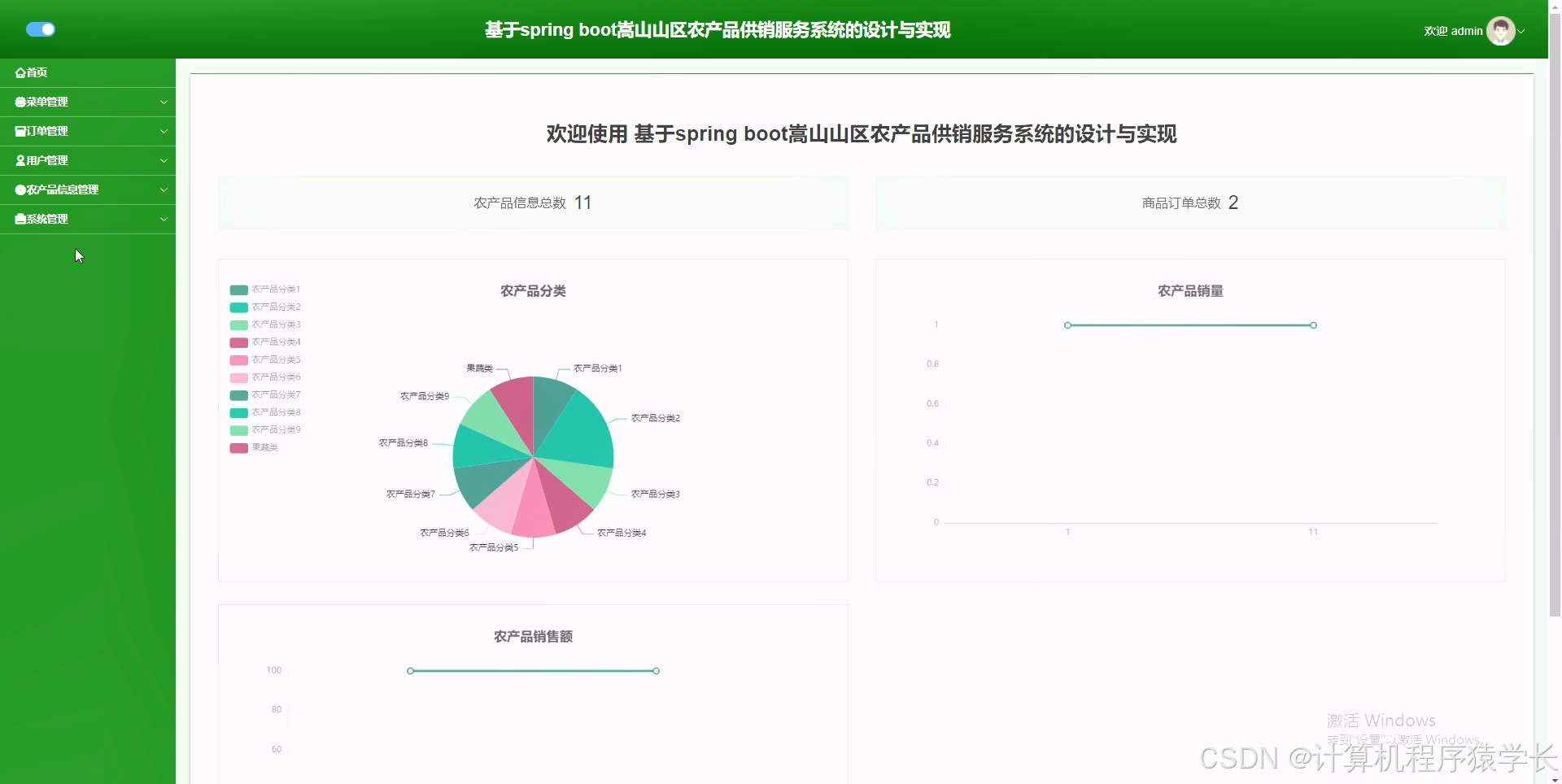Viewport: 1562px width, 784px height.
Task: Toggle legend swatch 农产品分类3
Action: (238, 324)
